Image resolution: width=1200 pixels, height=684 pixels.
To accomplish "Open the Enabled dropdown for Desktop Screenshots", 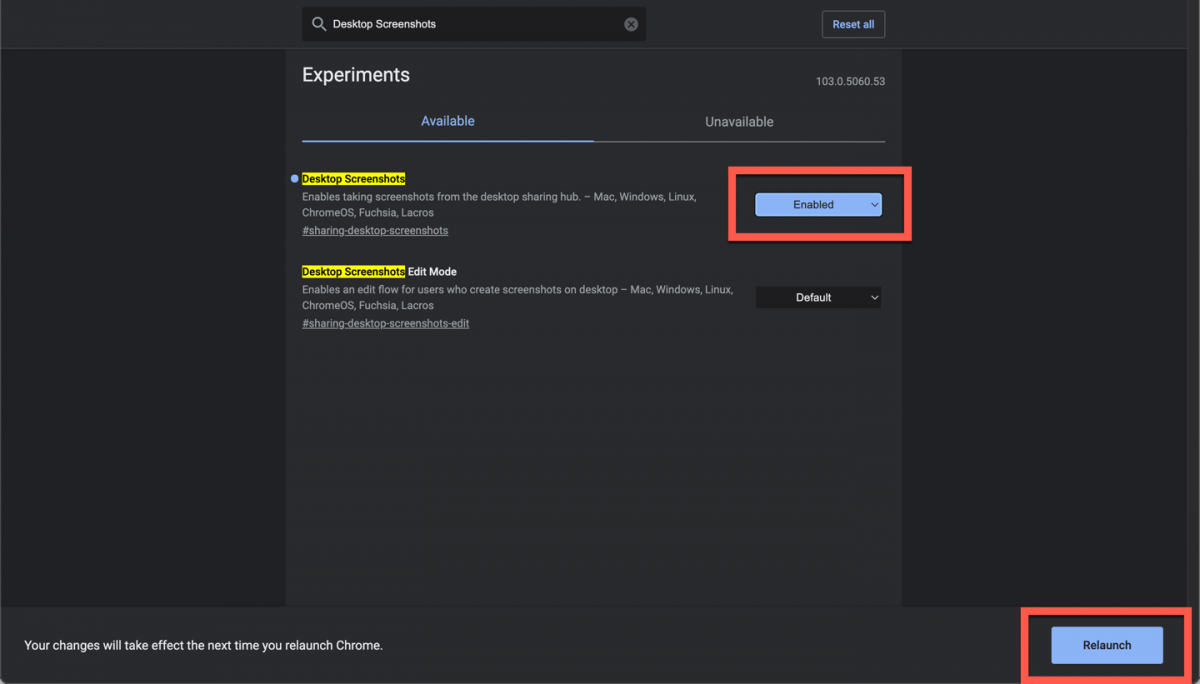I will pyautogui.click(x=818, y=204).
